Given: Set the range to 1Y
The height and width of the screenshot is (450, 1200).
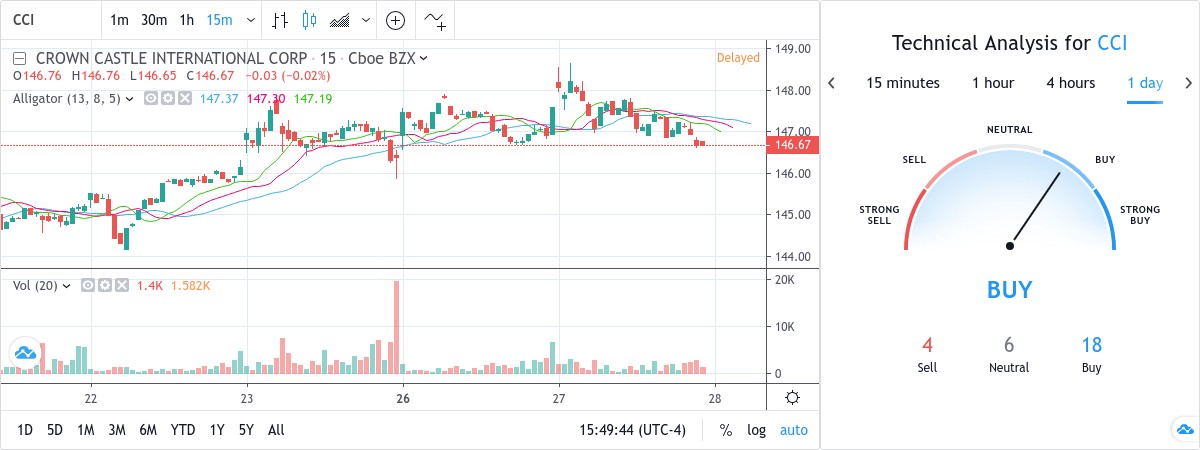Looking at the screenshot, I should pos(217,430).
